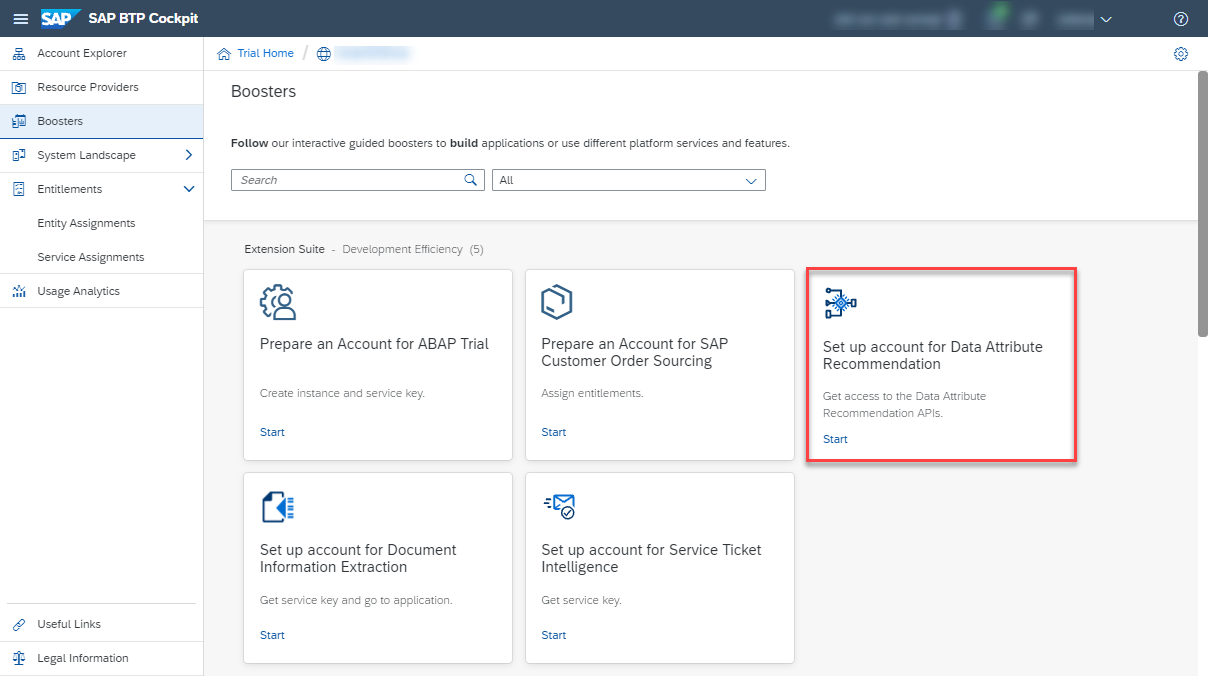Viewport: 1208px width, 676px height.
Task: Click the Data Attribute Recommendation icon
Action: pos(840,302)
